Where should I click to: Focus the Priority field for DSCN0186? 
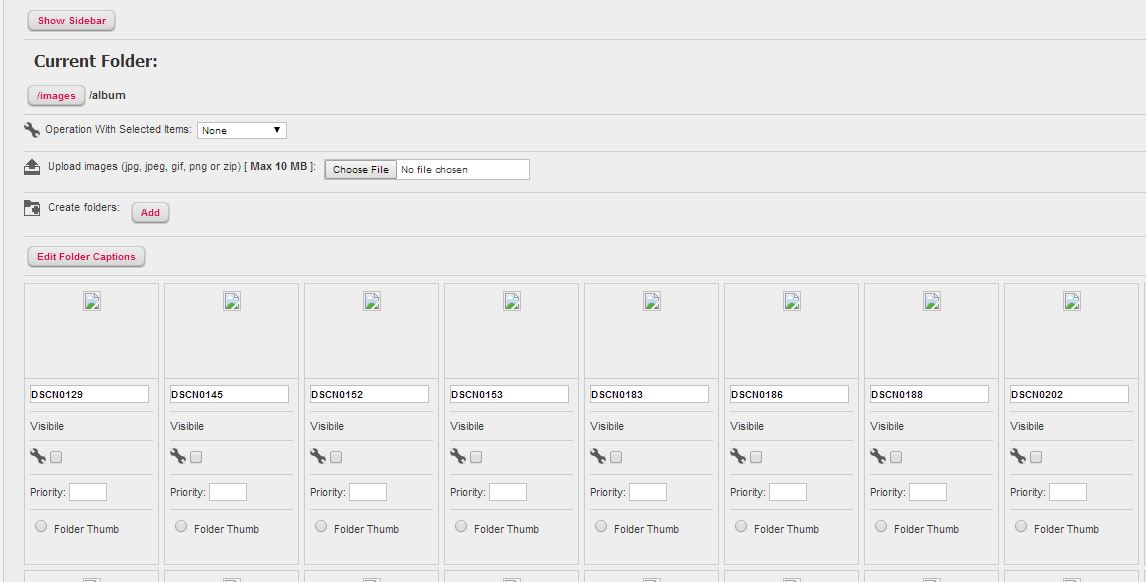tap(788, 492)
